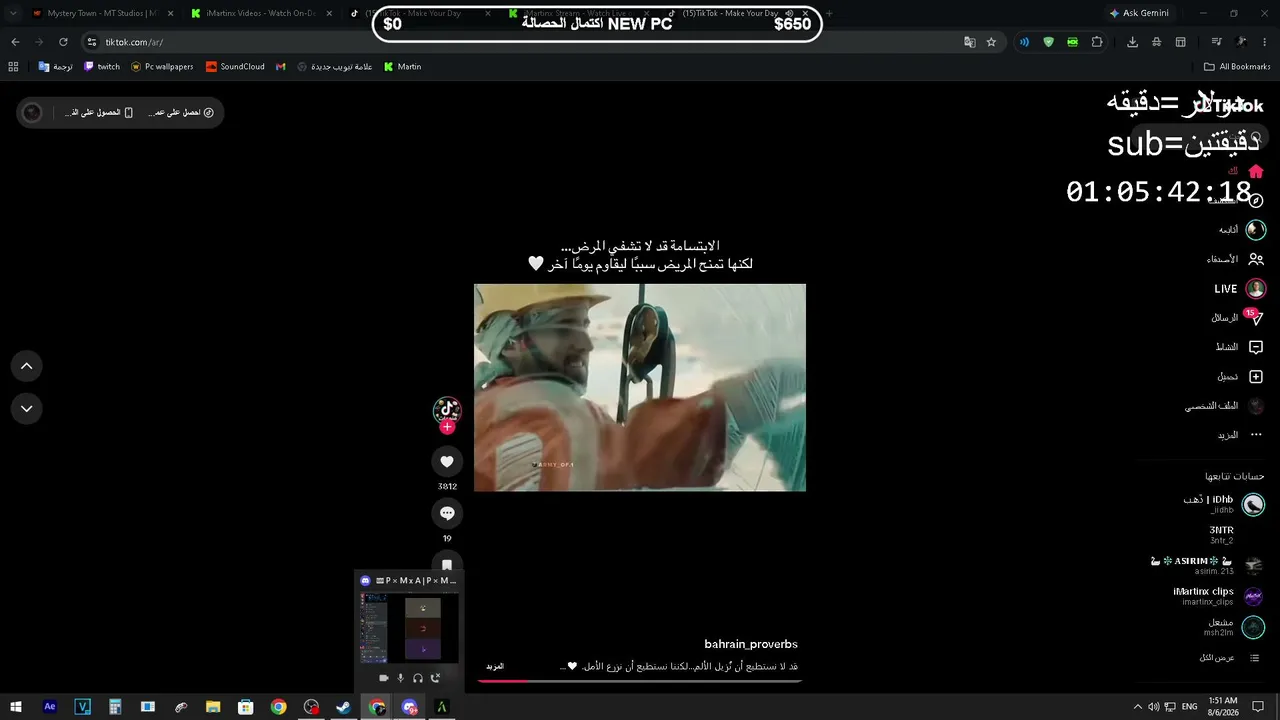Open followed account ASIRIM profile

(1207, 566)
